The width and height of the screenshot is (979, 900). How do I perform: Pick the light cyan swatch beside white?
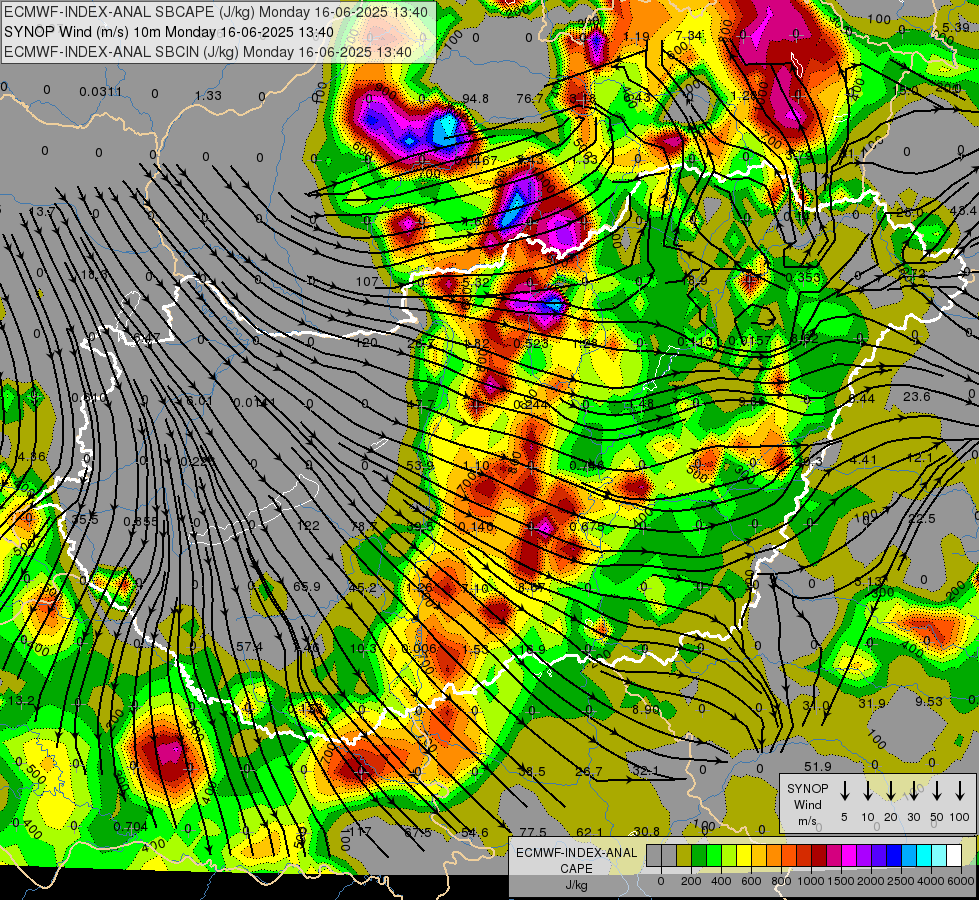coord(938,856)
